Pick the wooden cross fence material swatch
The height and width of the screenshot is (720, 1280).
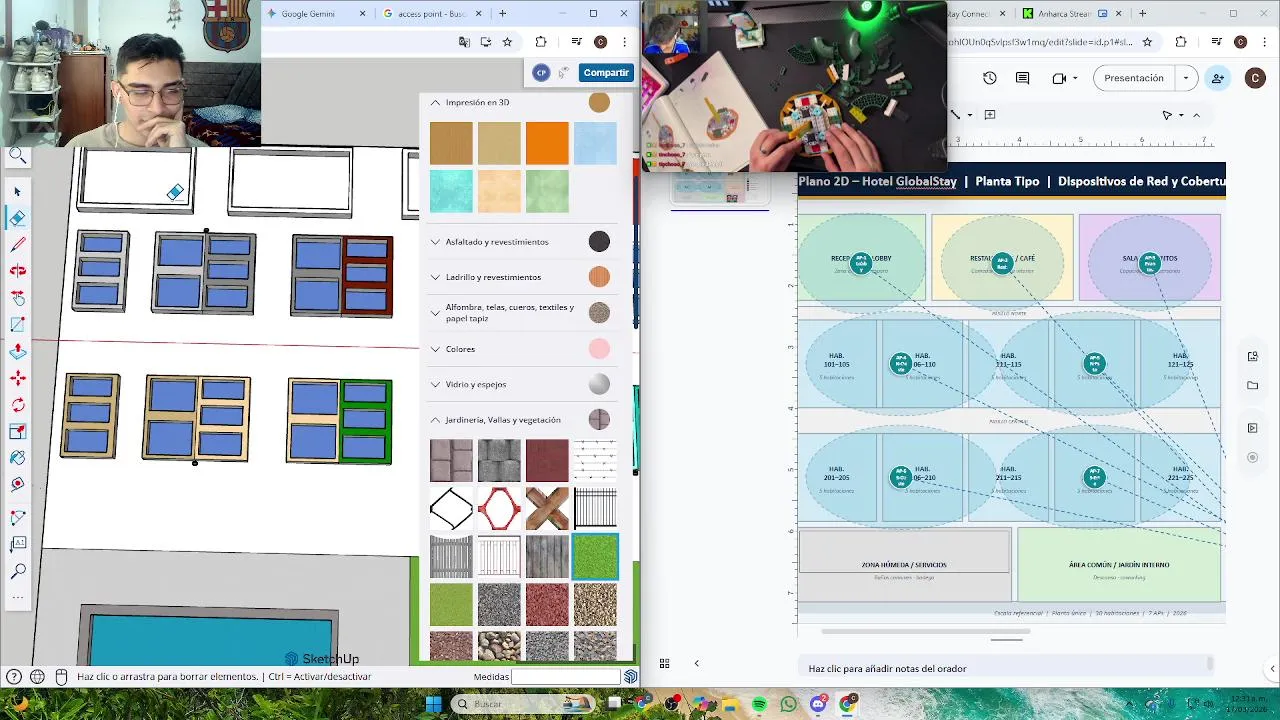point(547,508)
